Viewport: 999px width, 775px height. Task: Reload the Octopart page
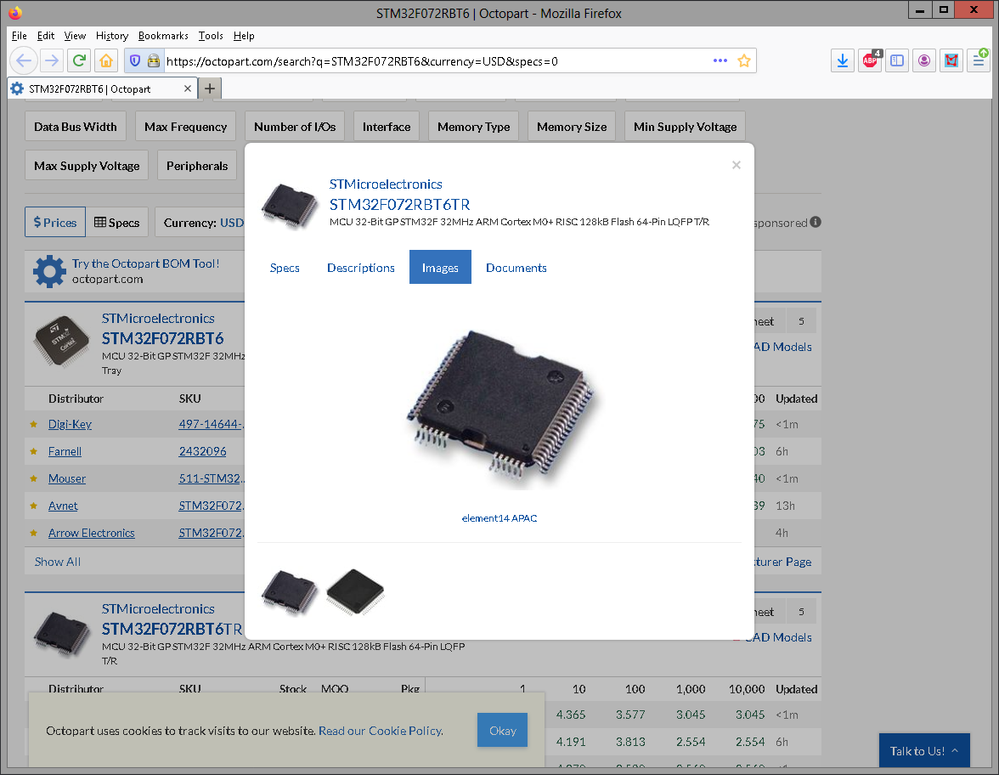coord(79,61)
